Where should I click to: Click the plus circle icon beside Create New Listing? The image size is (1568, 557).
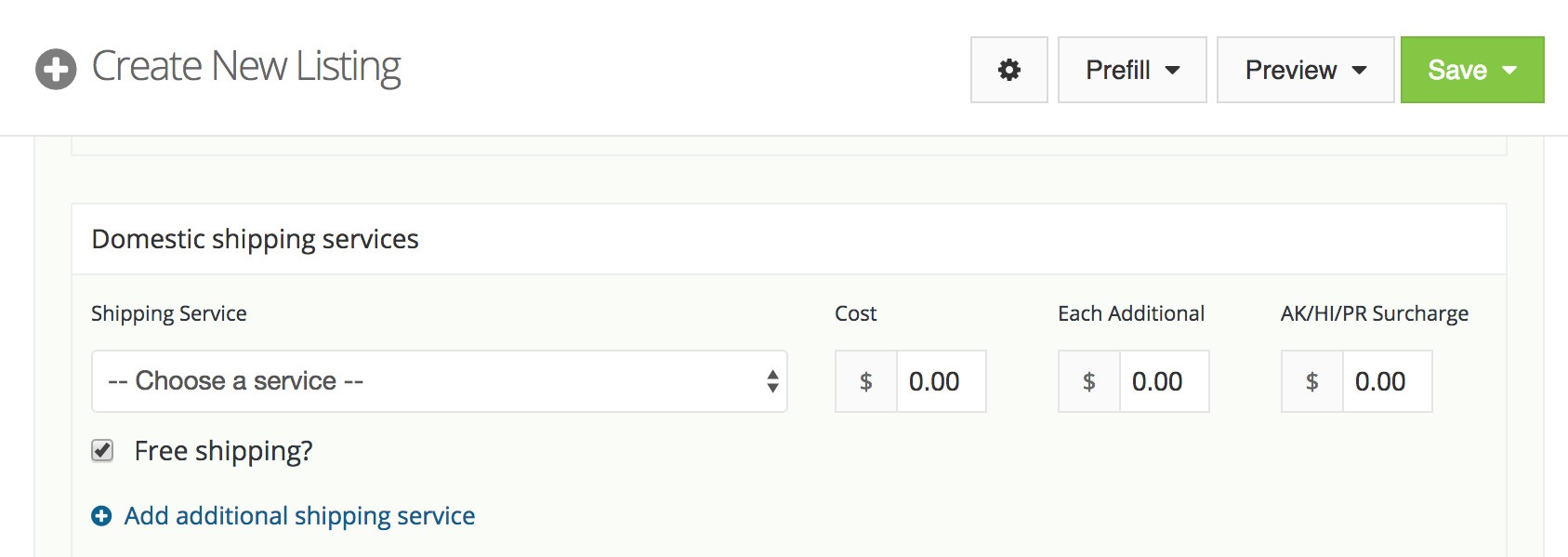coord(56,69)
